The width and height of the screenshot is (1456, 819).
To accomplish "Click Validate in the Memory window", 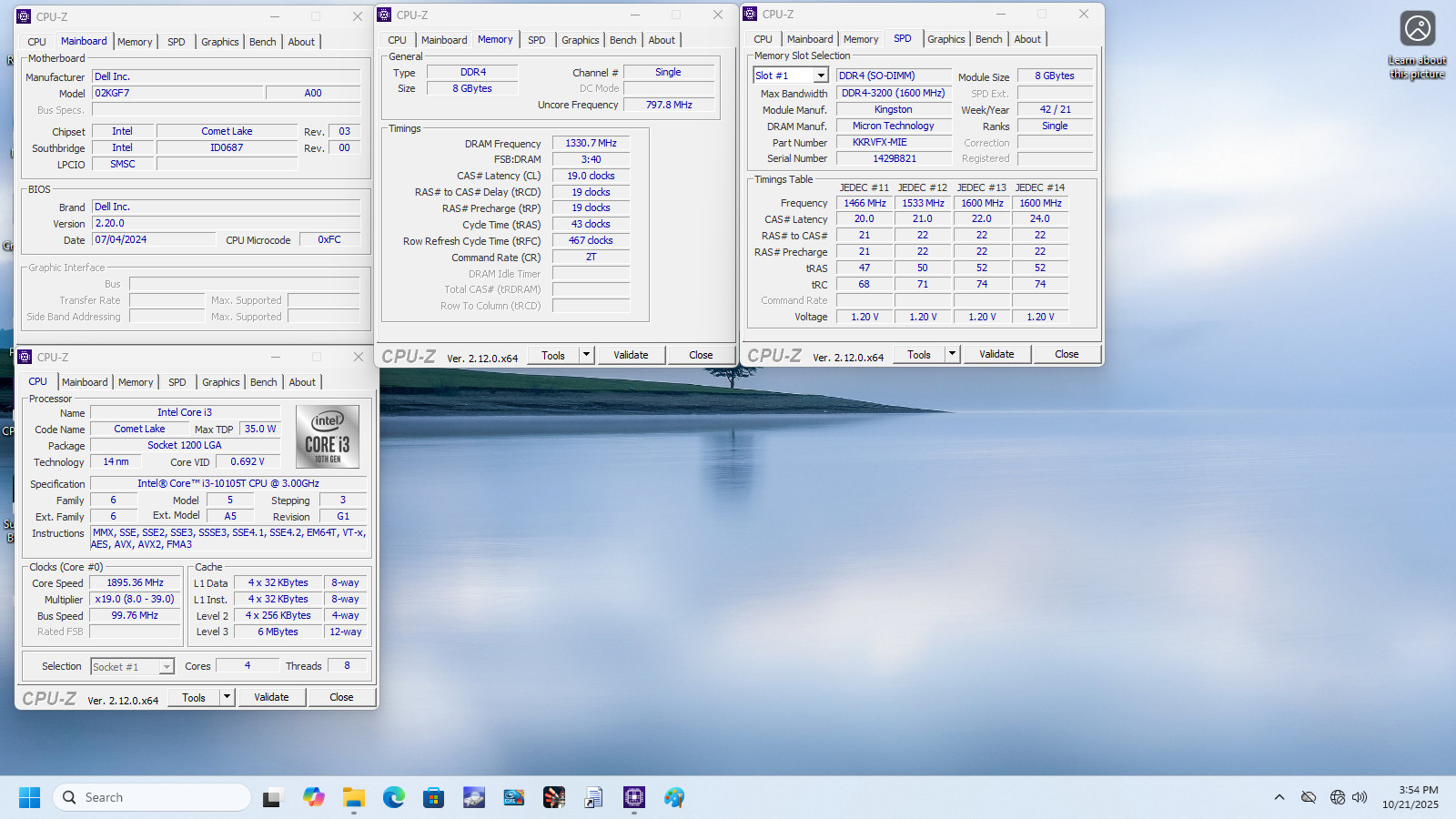I will [x=631, y=355].
